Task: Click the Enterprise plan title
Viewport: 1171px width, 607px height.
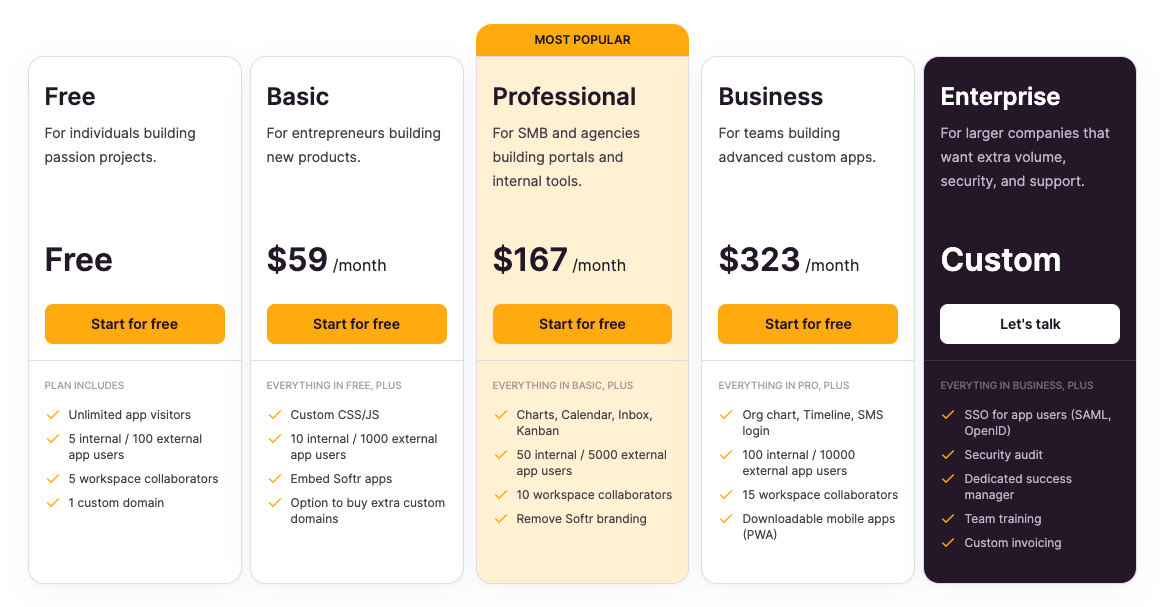Action: [x=1000, y=97]
